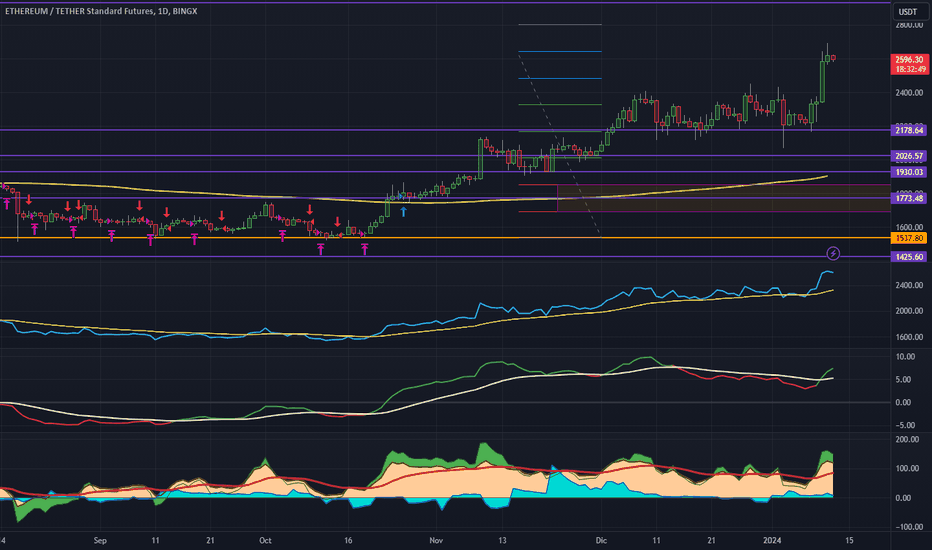Screen dimensions: 932x550
Task: Click the 2024 label on time axis
Action: tap(772, 540)
